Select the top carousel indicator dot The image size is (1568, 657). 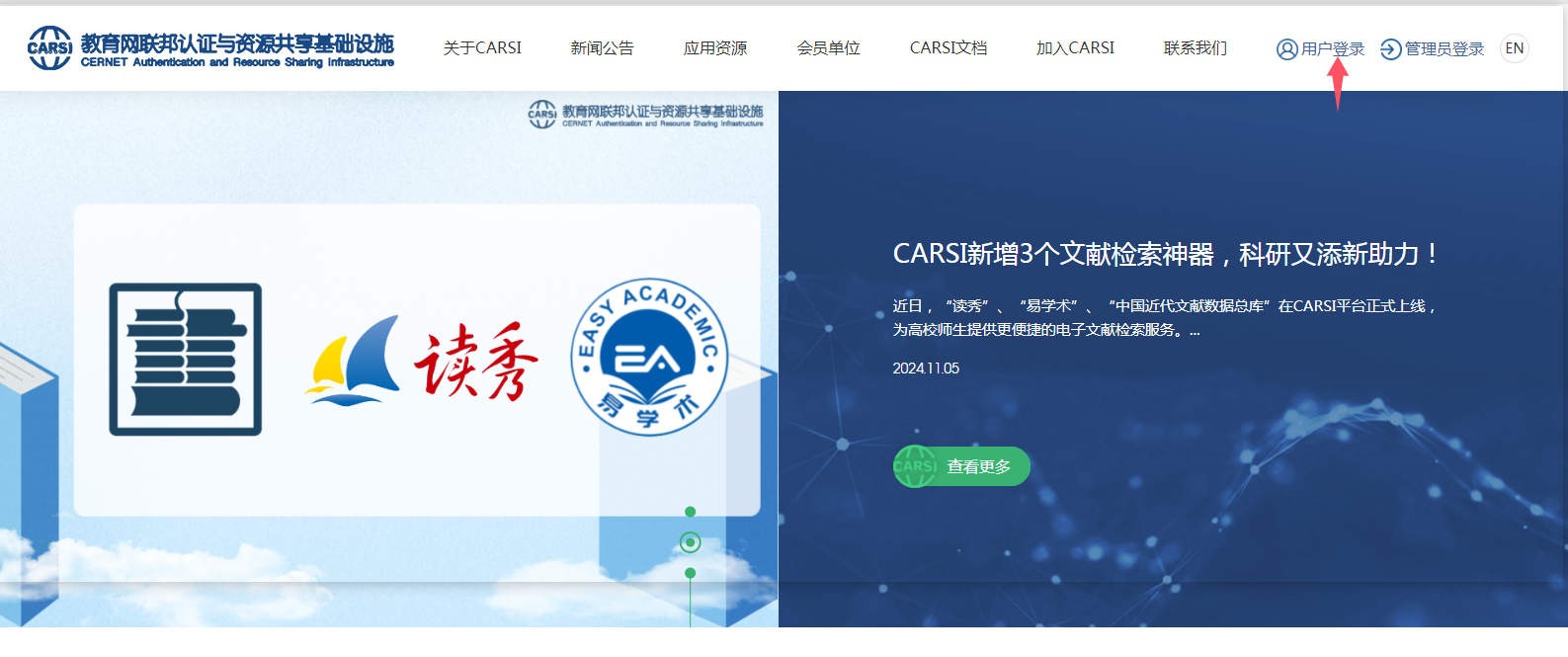pyautogui.click(x=690, y=512)
